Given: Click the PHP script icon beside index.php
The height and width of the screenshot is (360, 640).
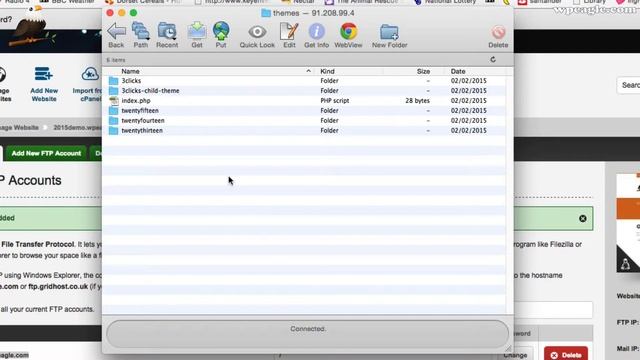Looking at the screenshot, I should click(114, 100).
